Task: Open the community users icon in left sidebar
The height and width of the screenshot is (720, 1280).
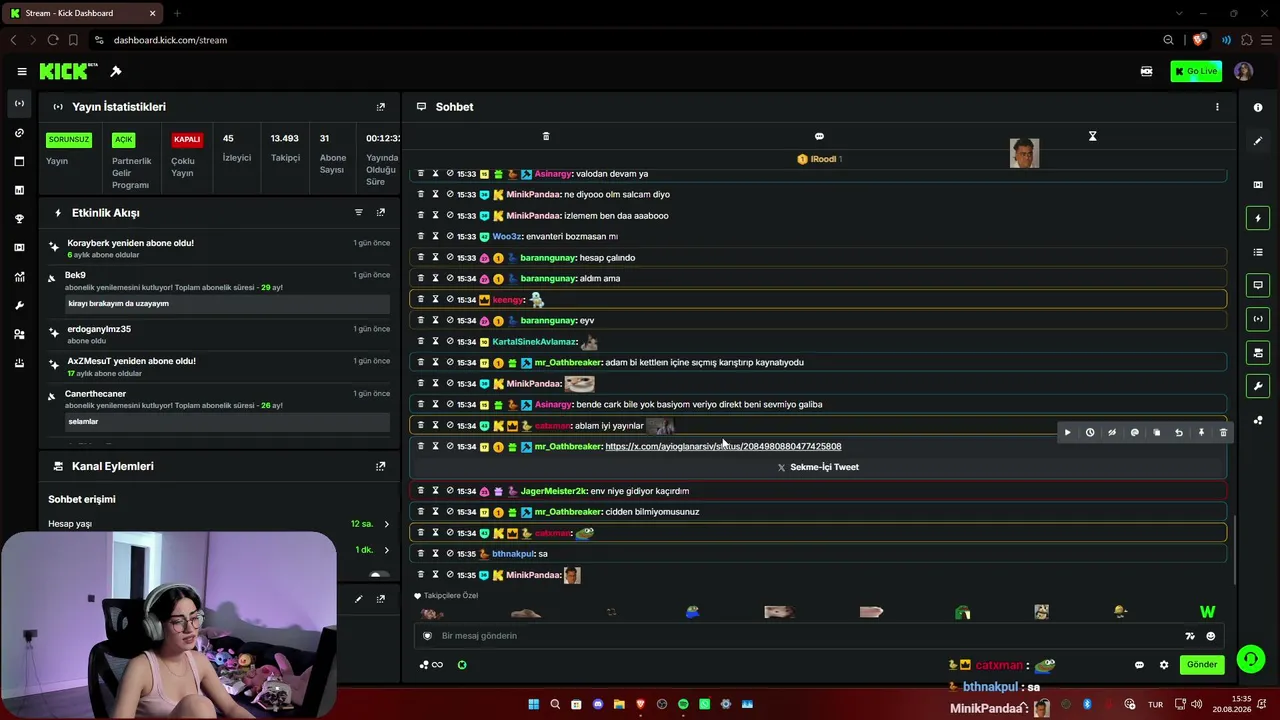Action: coord(19,334)
